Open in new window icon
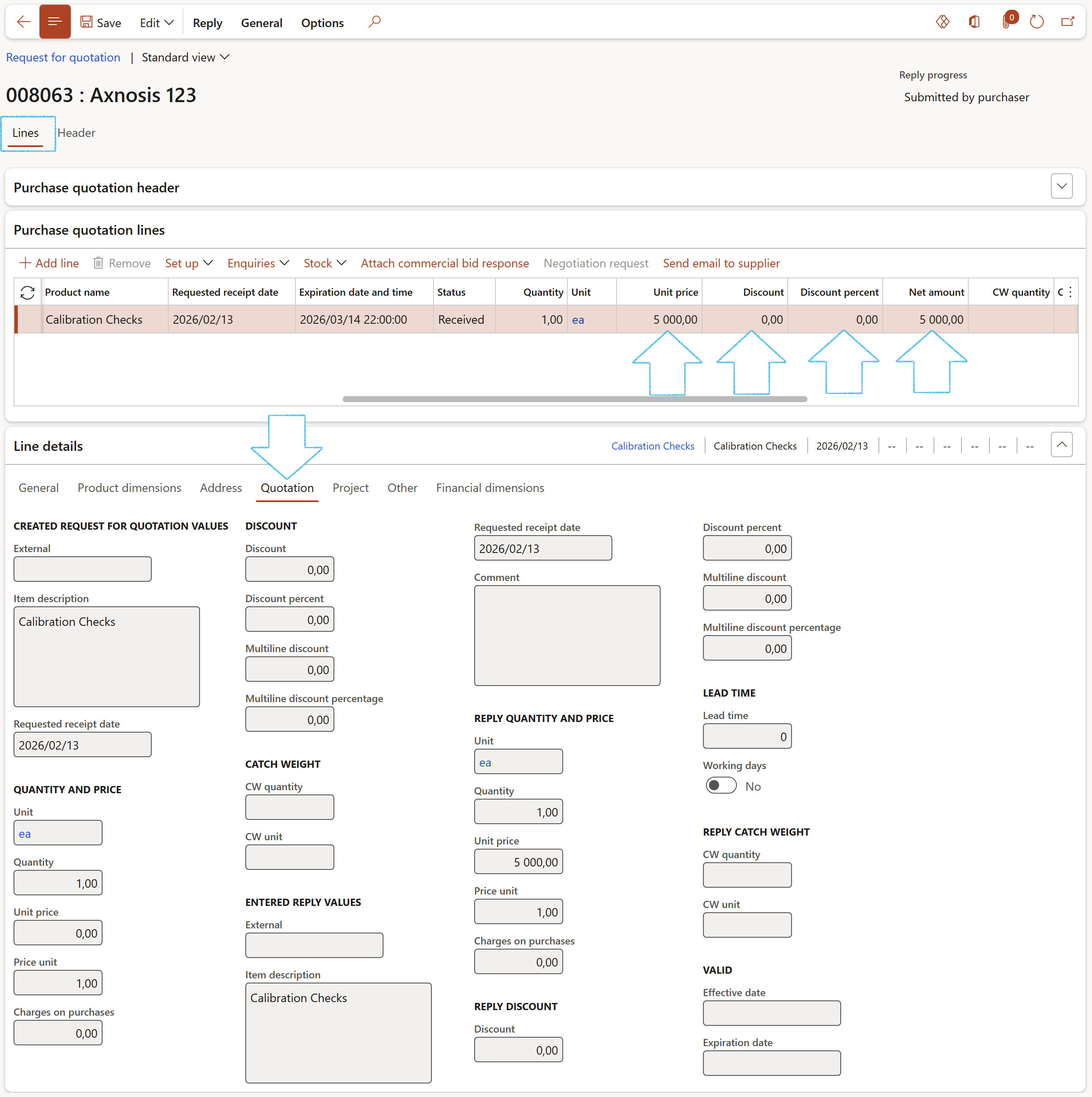Screen dimensions: 1092x1097 [x=1067, y=22]
